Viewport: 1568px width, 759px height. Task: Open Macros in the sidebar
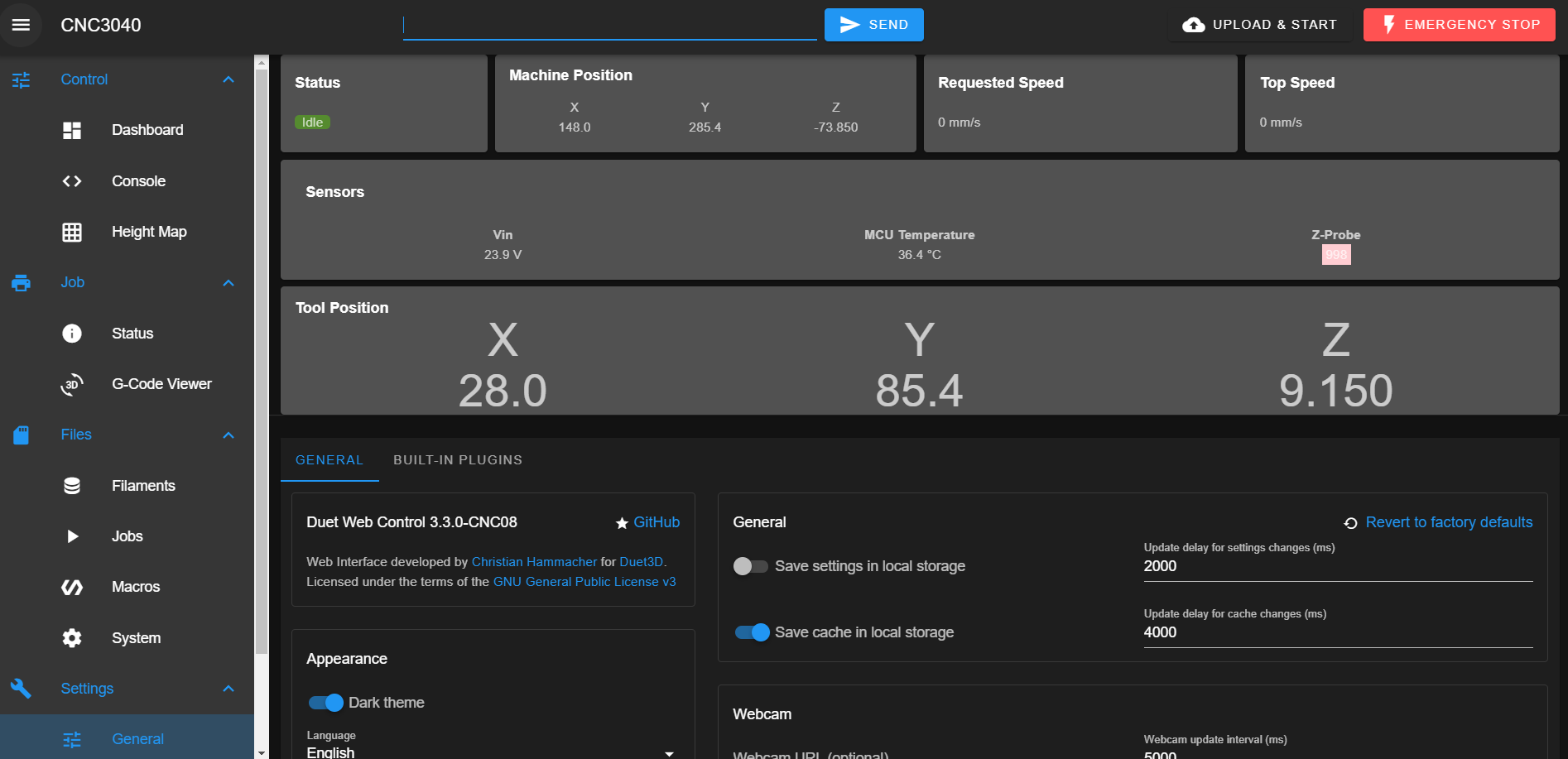[x=127, y=588]
